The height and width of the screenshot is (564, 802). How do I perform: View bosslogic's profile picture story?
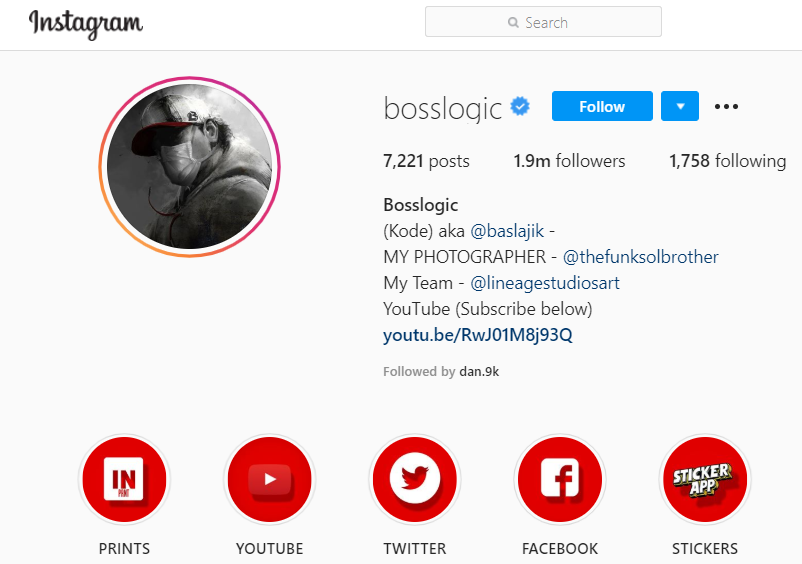click(189, 167)
